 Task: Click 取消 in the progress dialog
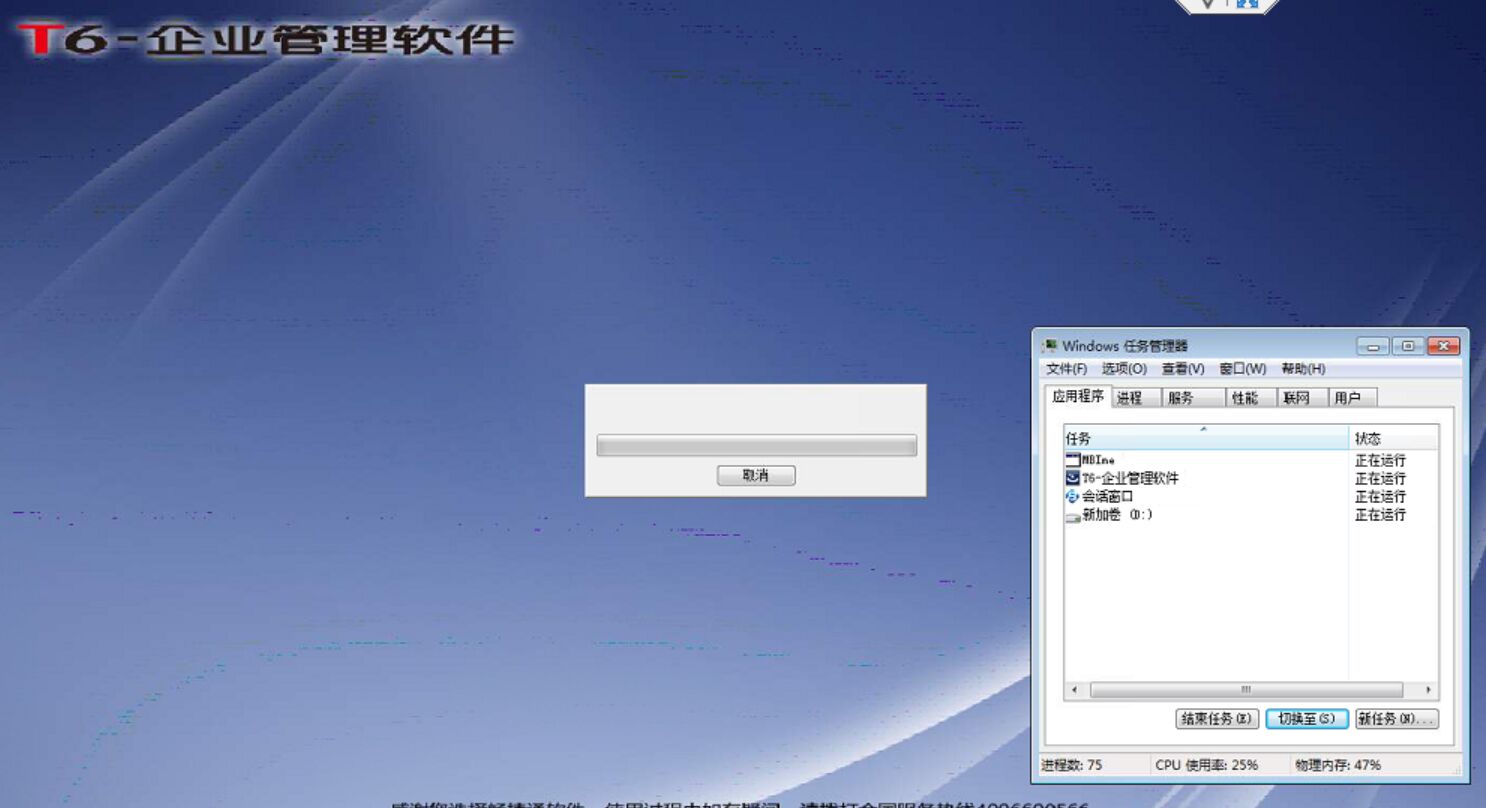coord(756,476)
